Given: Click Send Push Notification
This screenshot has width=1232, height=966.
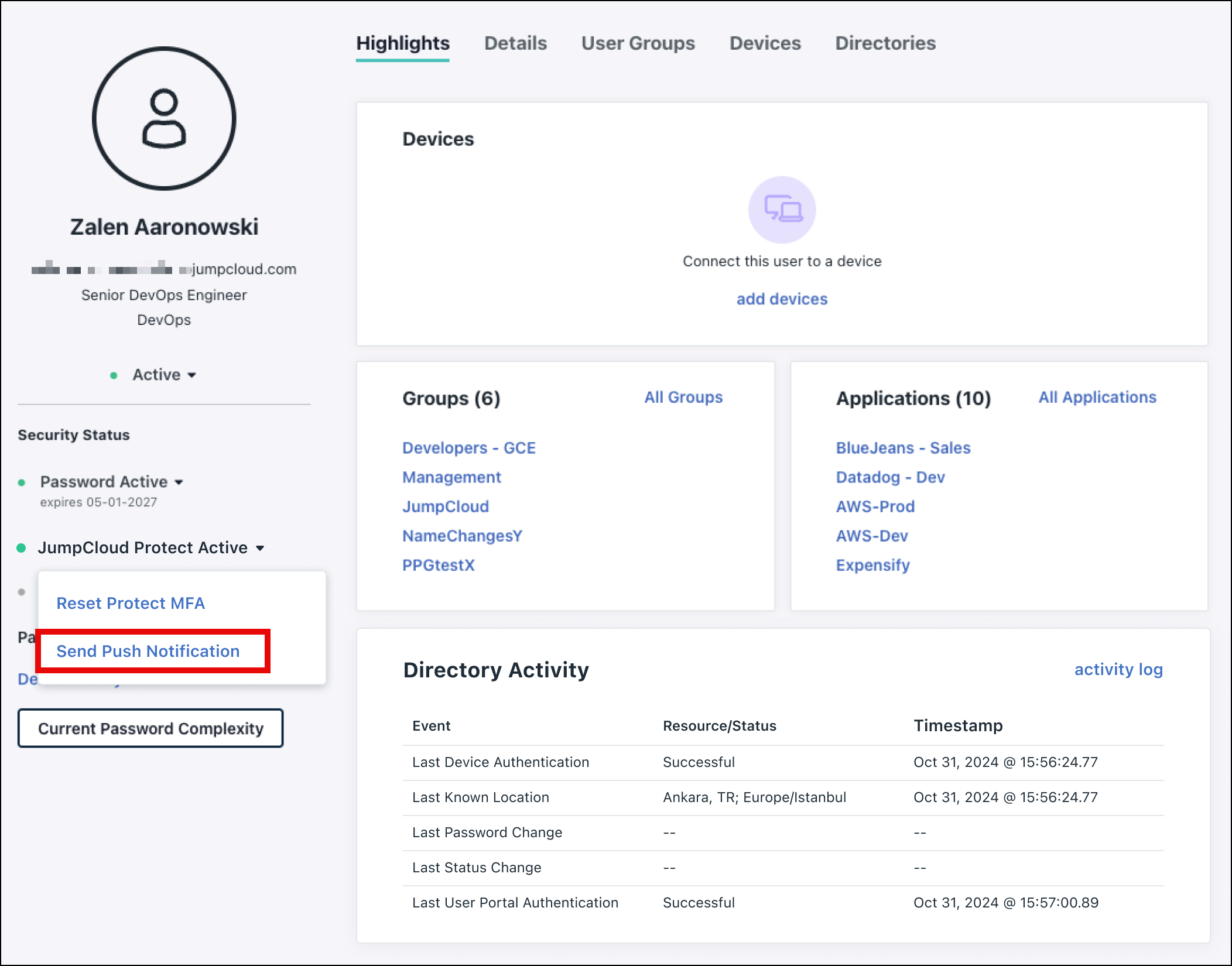Looking at the screenshot, I should [x=148, y=651].
